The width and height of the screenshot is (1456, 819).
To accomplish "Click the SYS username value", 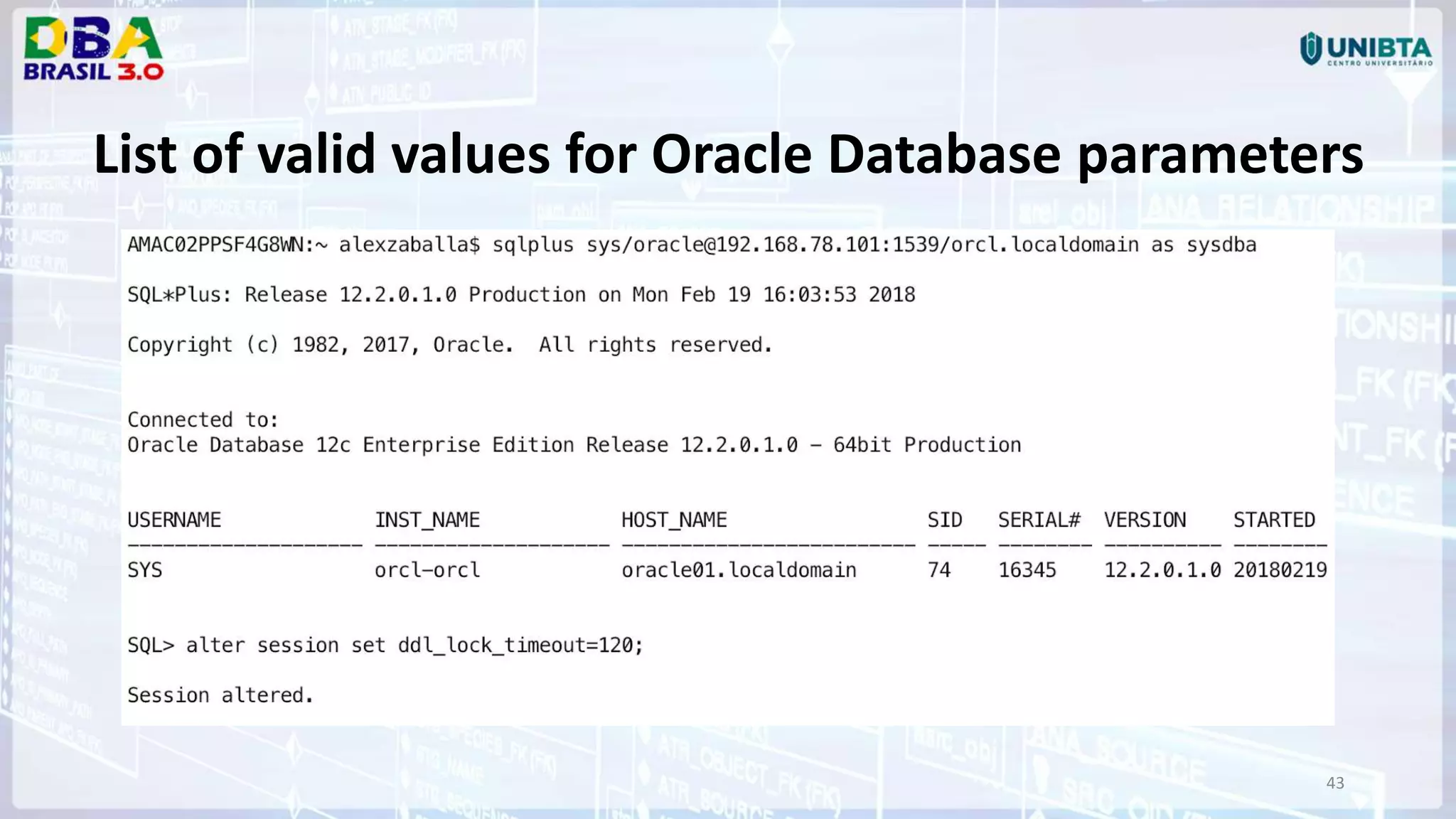I will coord(145,570).
